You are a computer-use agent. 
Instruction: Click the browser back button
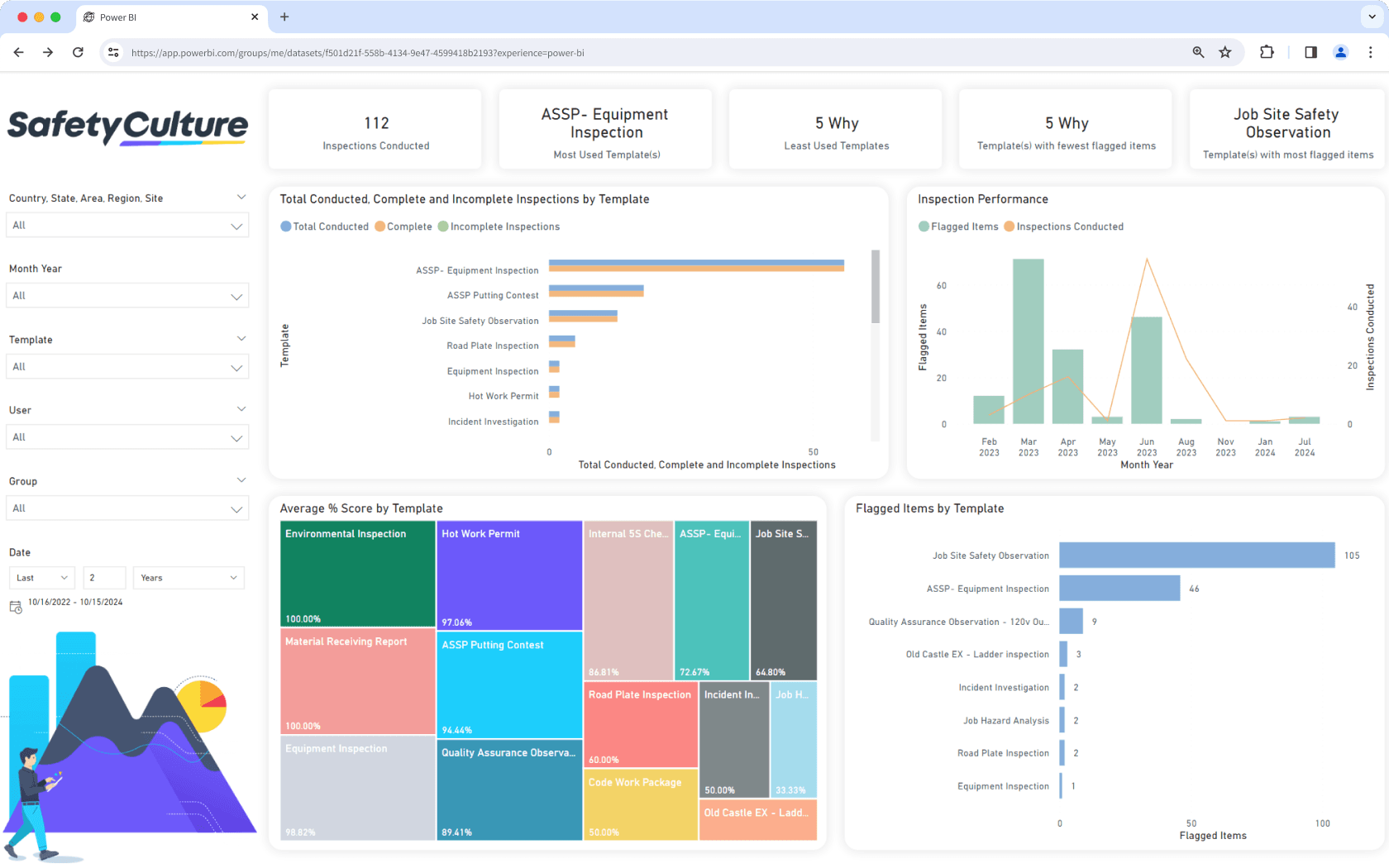point(18,52)
